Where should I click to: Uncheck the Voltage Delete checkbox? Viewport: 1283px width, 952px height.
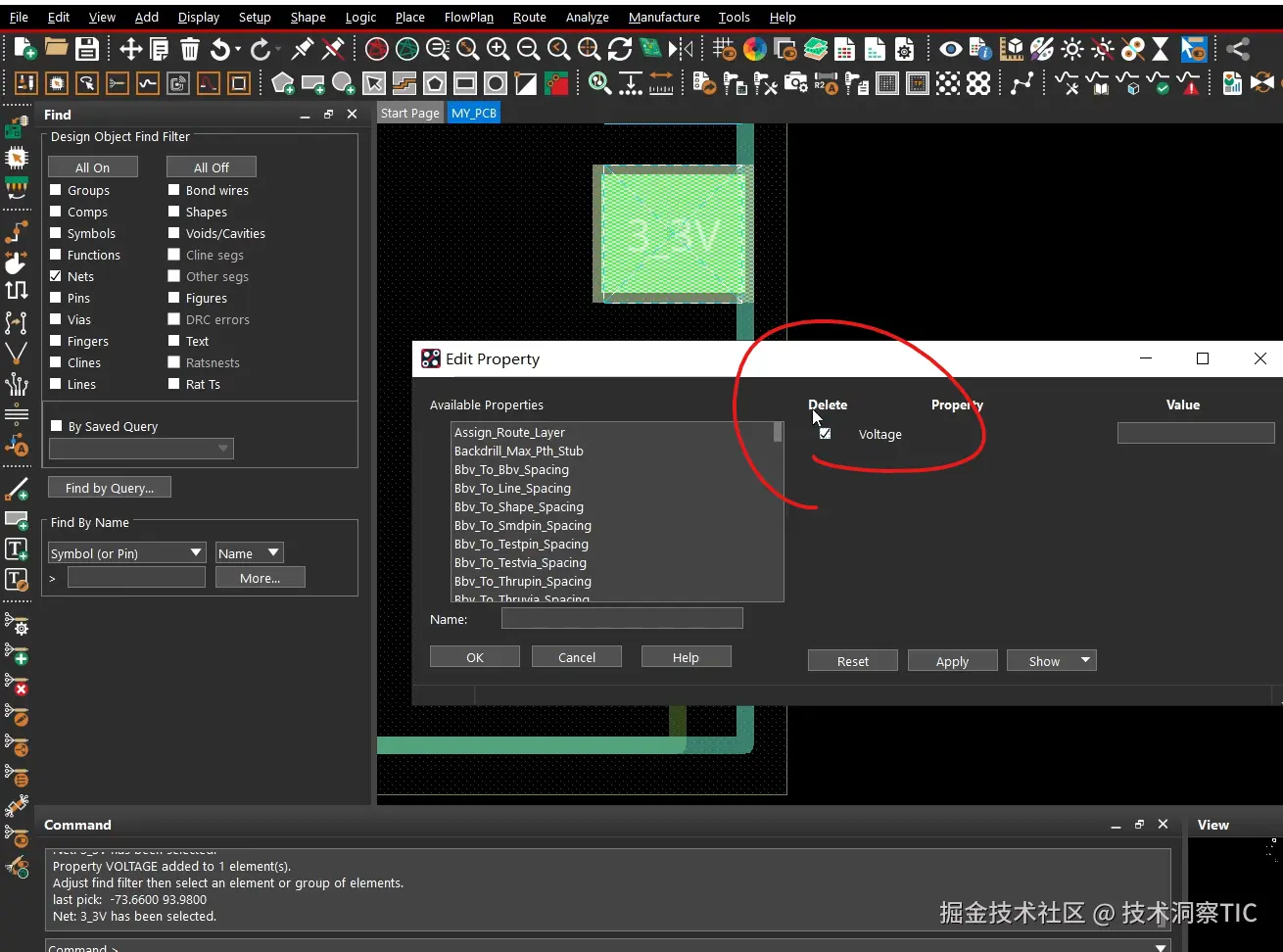[825, 434]
